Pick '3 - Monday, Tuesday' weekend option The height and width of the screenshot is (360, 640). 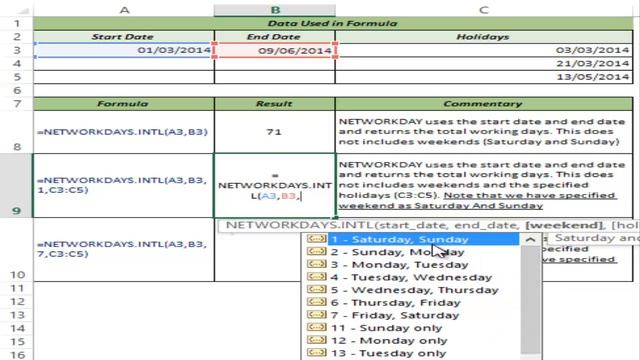pos(399,265)
